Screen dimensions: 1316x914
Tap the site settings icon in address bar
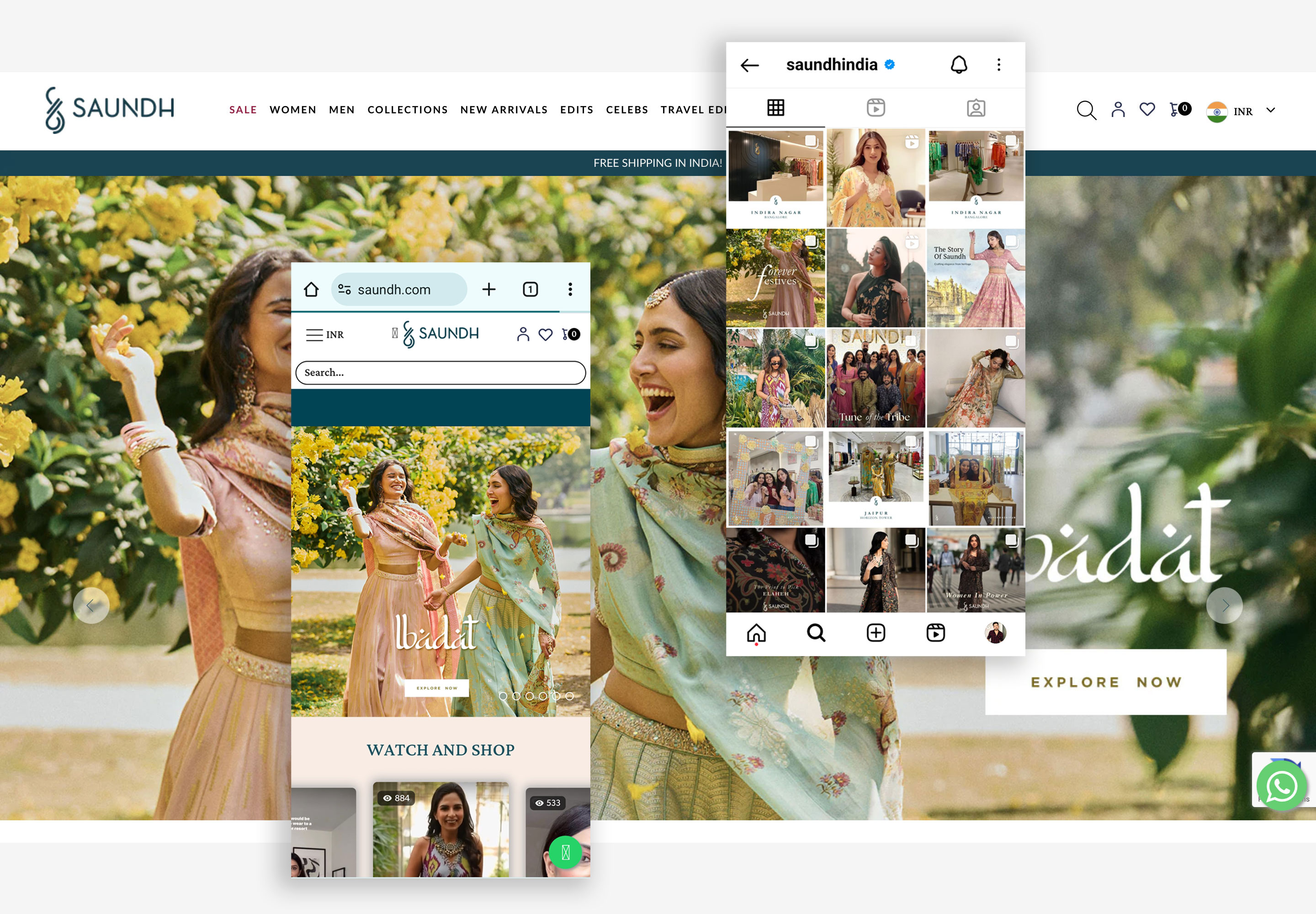(344, 290)
